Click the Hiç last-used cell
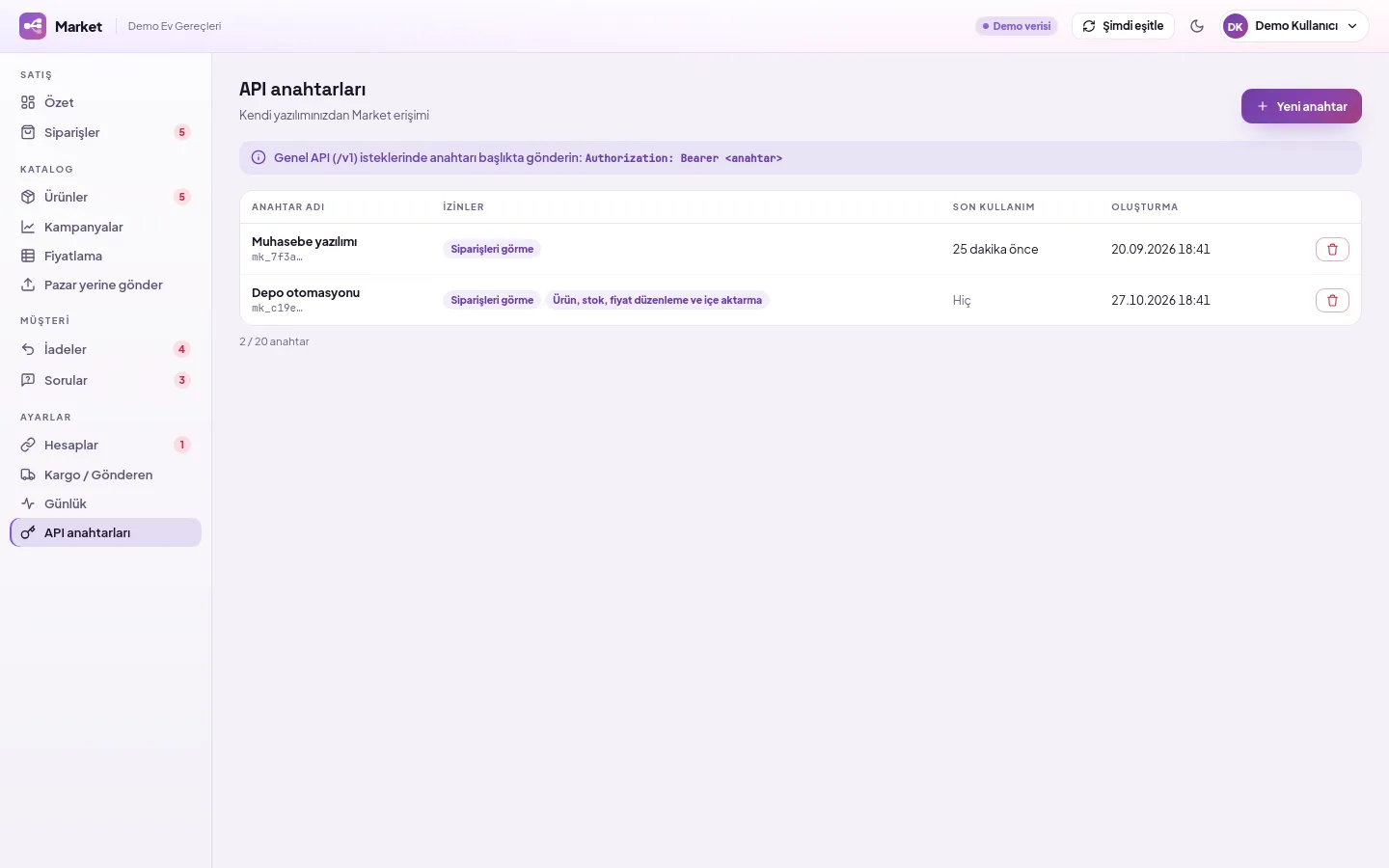The height and width of the screenshot is (868, 1389). [962, 300]
